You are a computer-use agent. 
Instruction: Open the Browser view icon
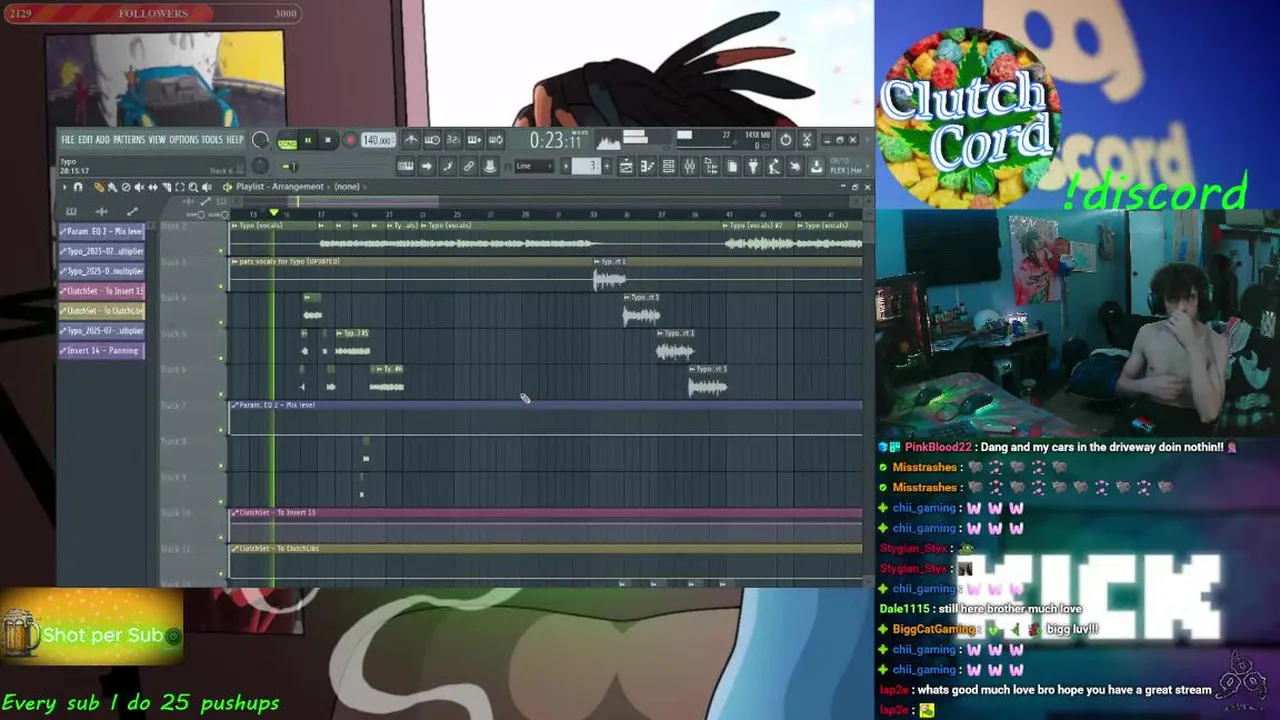[x=711, y=166]
